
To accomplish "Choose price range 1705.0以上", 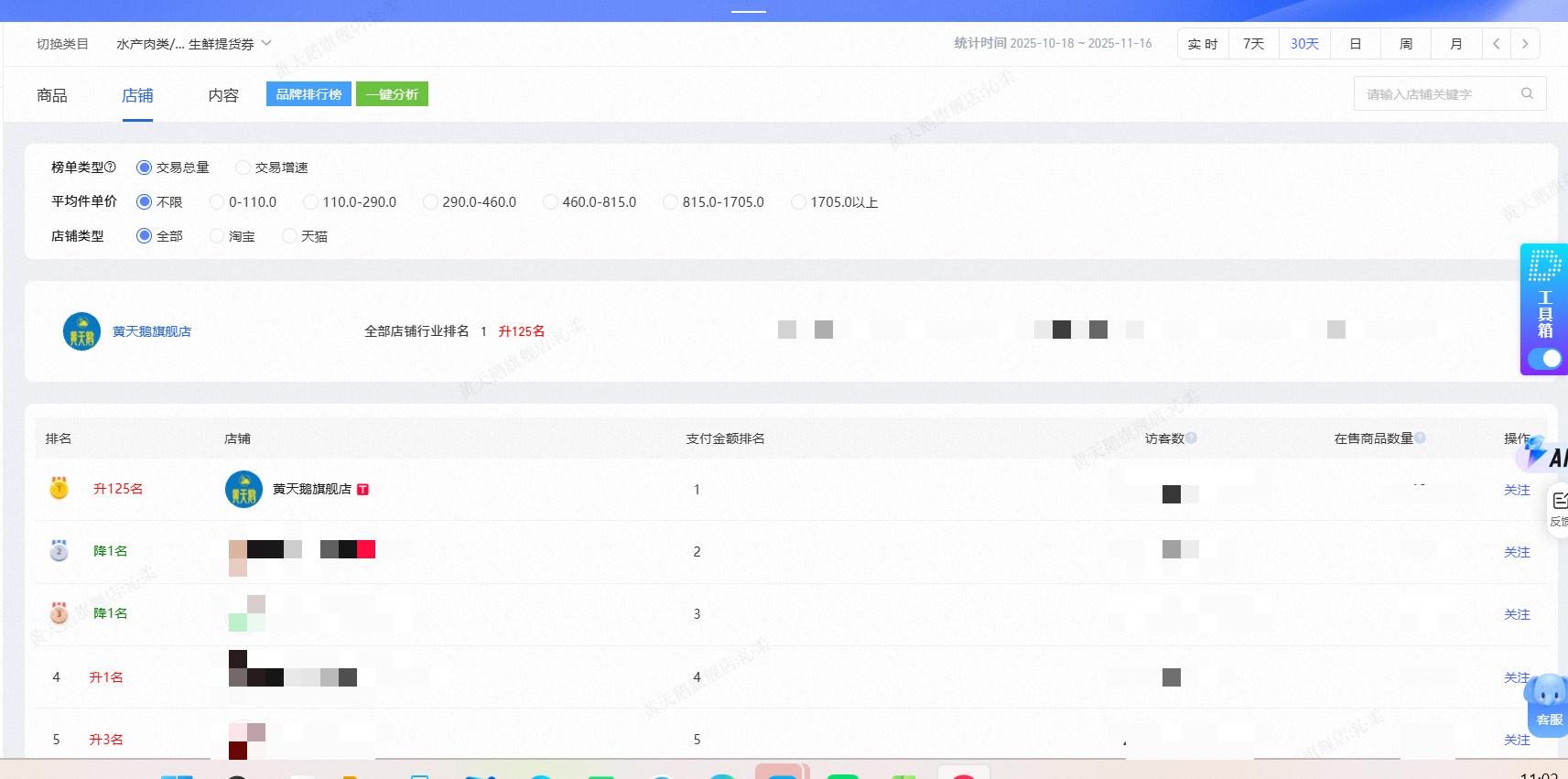I will click(798, 201).
